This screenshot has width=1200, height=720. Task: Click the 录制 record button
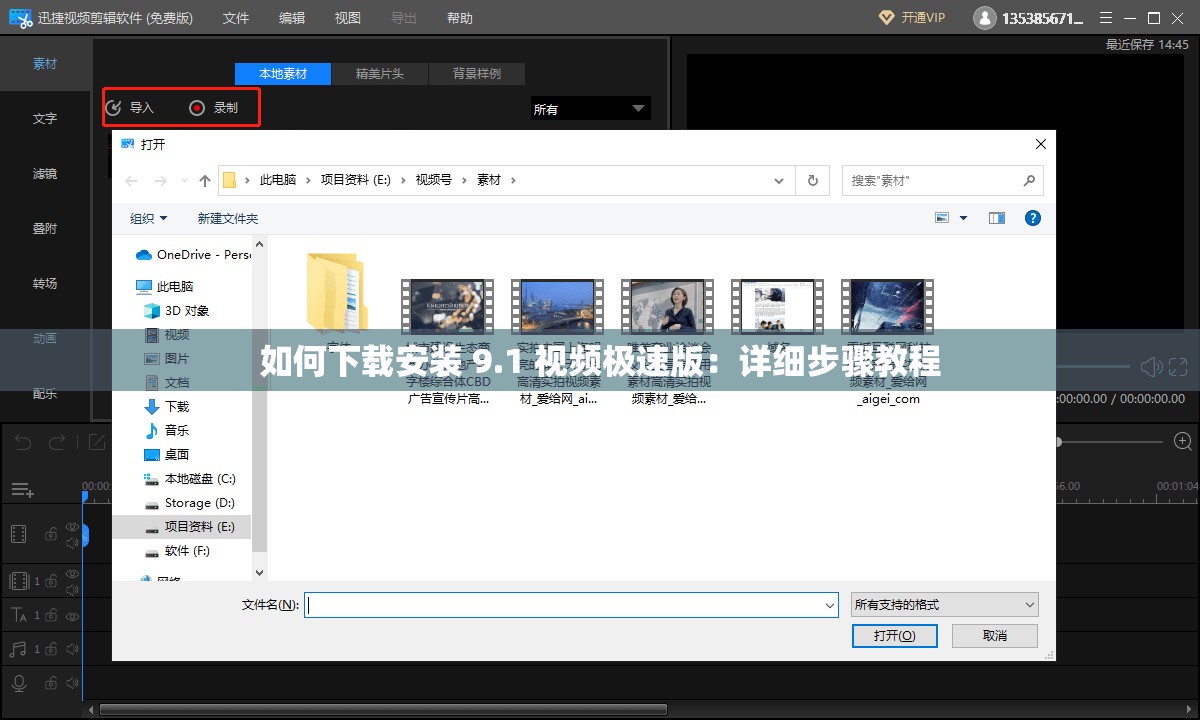point(214,108)
